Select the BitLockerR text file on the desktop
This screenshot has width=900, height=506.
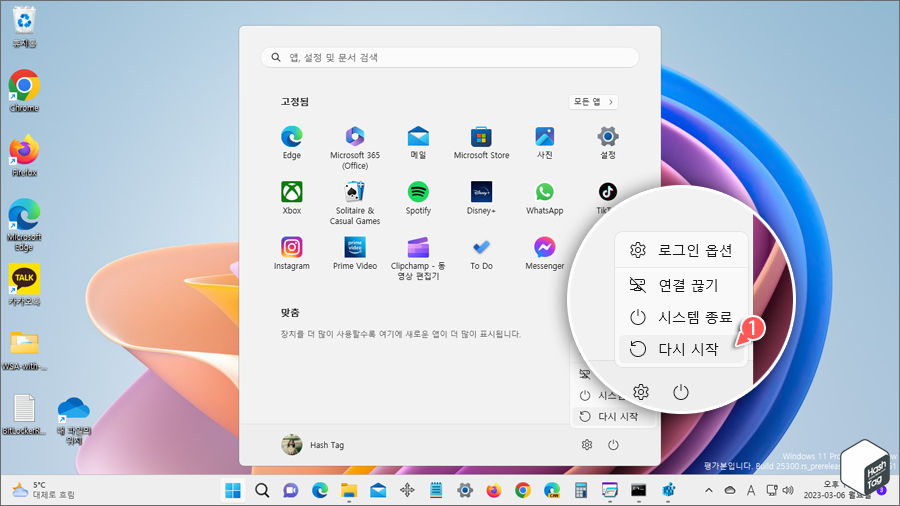tap(24, 414)
